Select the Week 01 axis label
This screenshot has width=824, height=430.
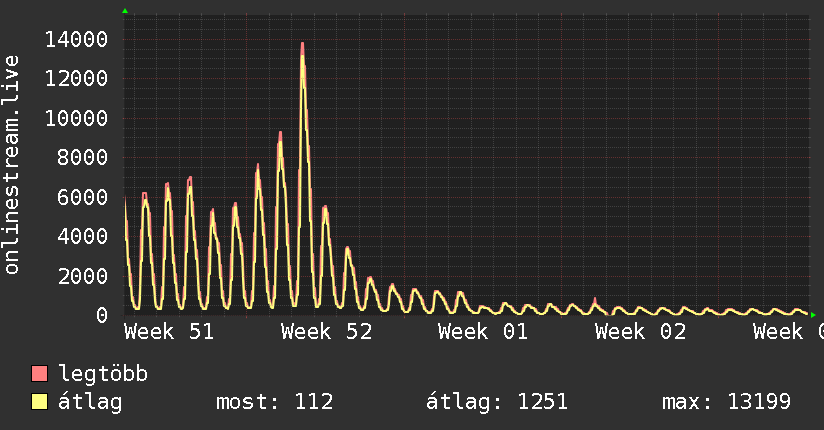(483, 331)
